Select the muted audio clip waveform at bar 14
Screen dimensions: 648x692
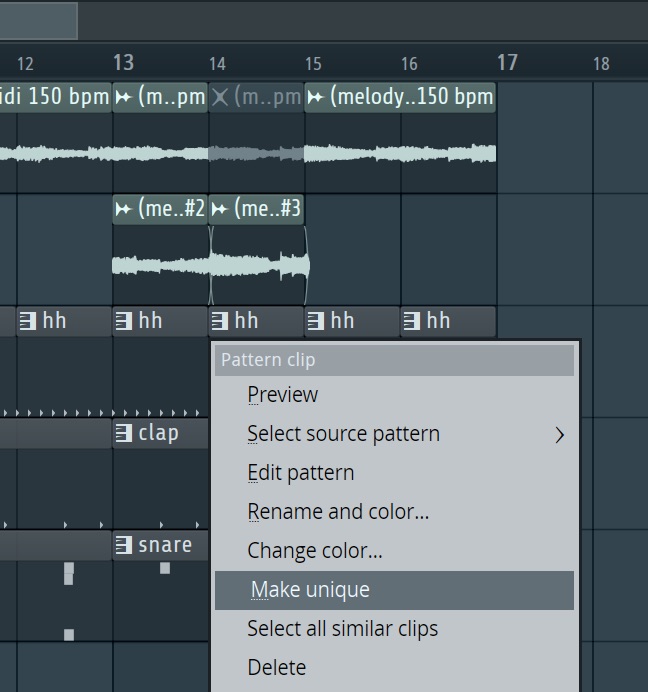pyautogui.click(x=256, y=154)
